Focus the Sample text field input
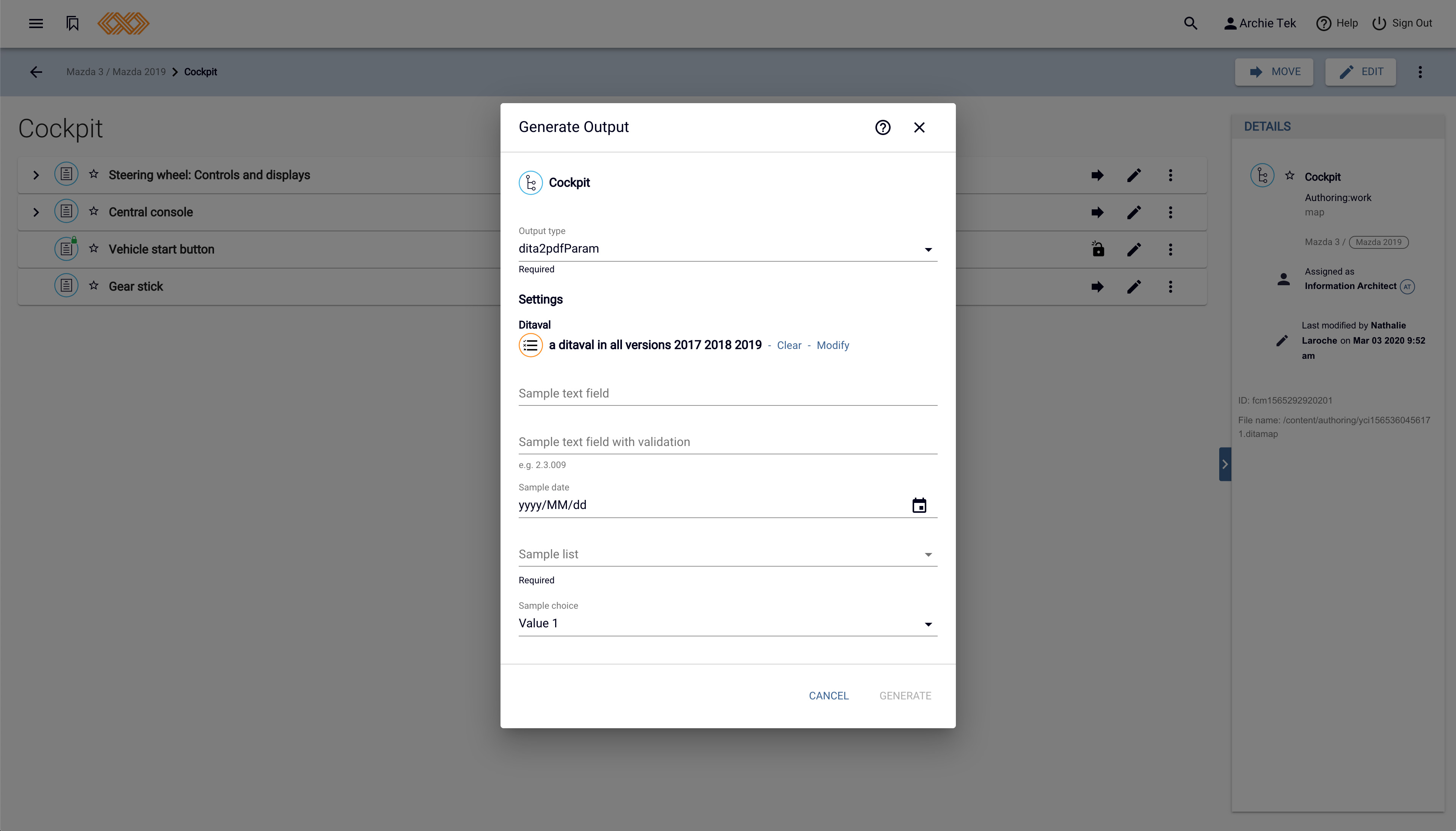The height and width of the screenshot is (831, 1456). click(728, 393)
